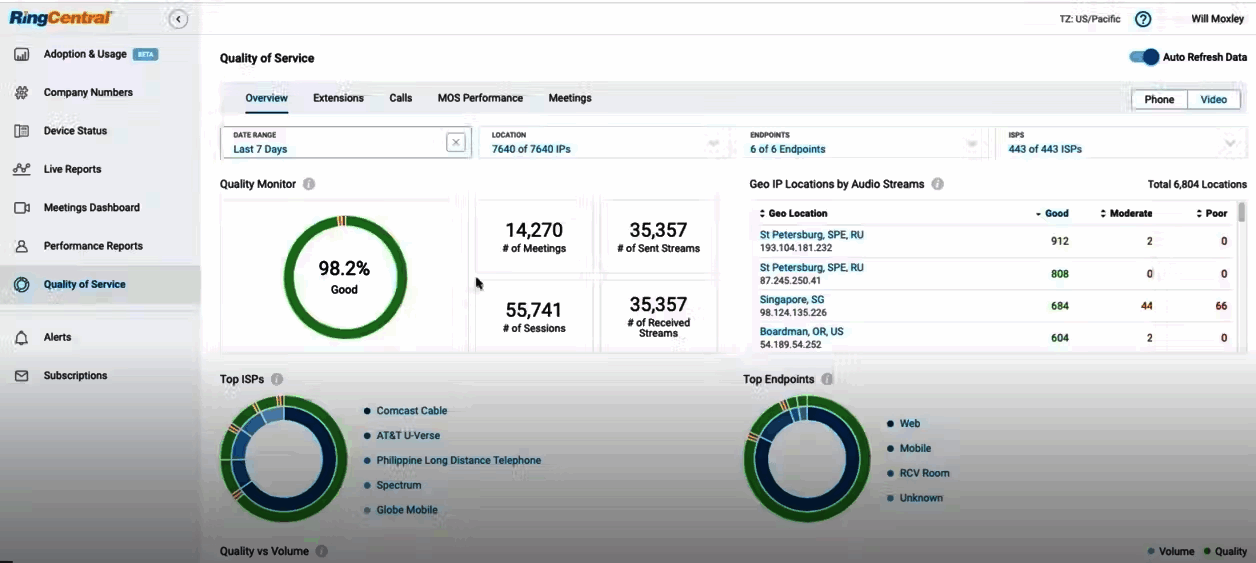1256x563 pixels.
Task: Open Live Reports in the sidebar
Action: tap(100, 169)
